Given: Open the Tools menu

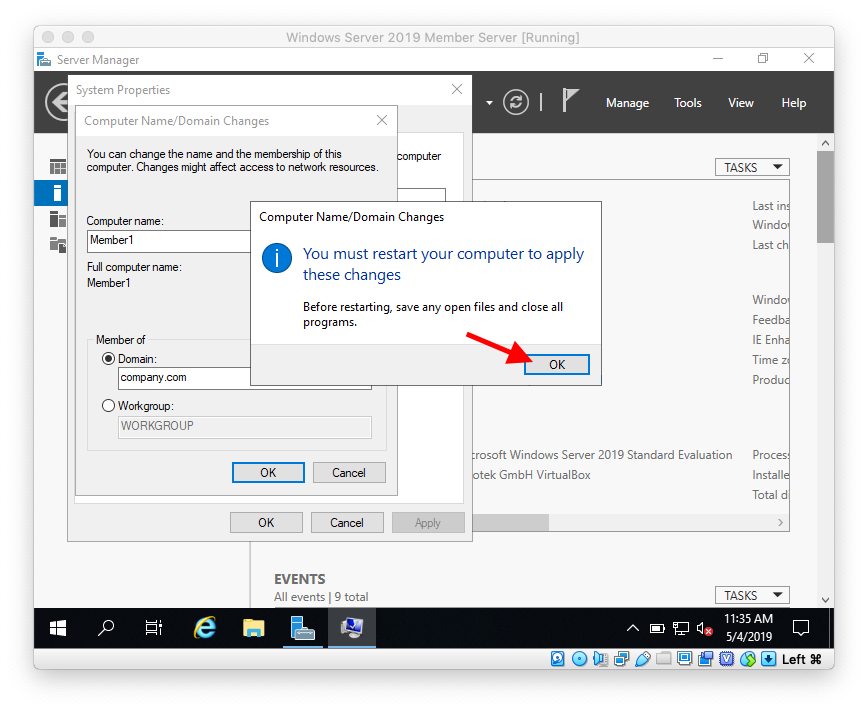Looking at the screenshot, I should 687,102.
